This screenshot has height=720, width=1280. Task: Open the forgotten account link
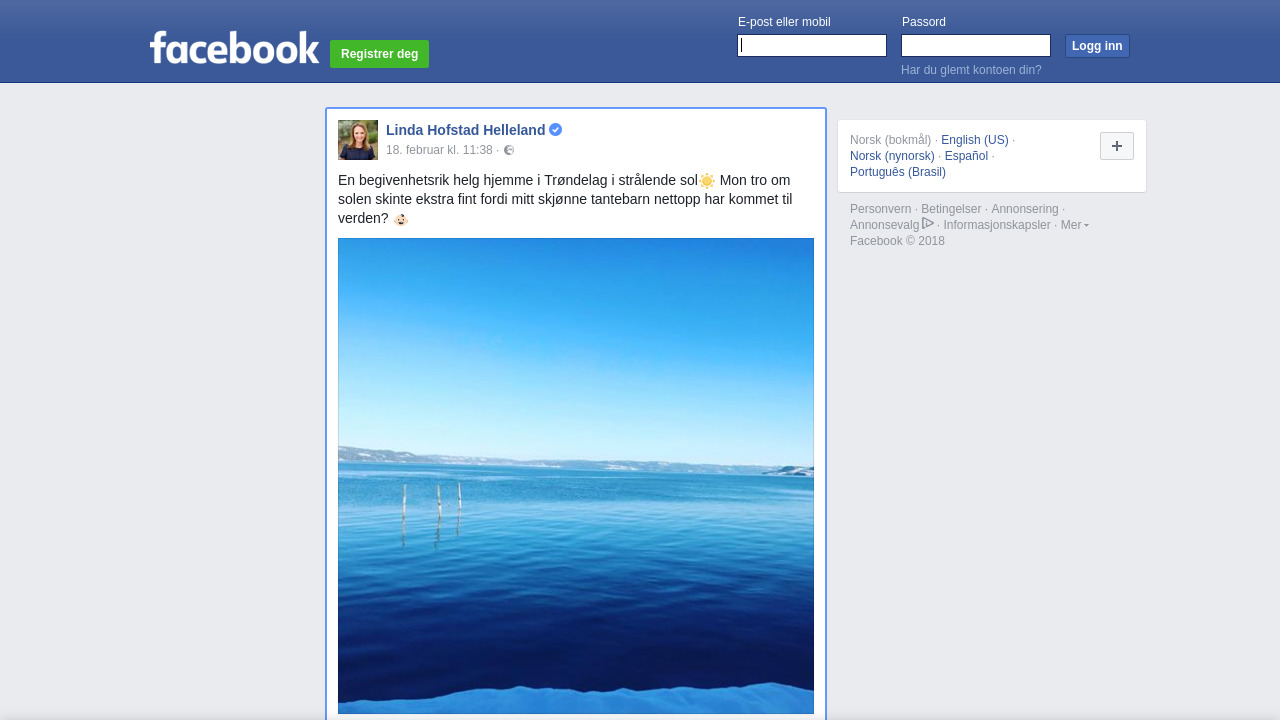(x=971, y=70)
